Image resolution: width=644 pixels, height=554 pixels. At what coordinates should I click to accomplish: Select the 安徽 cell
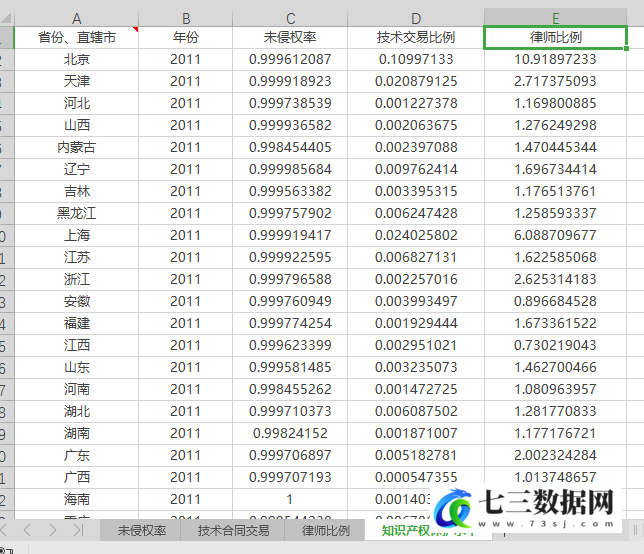click(76, 301)
